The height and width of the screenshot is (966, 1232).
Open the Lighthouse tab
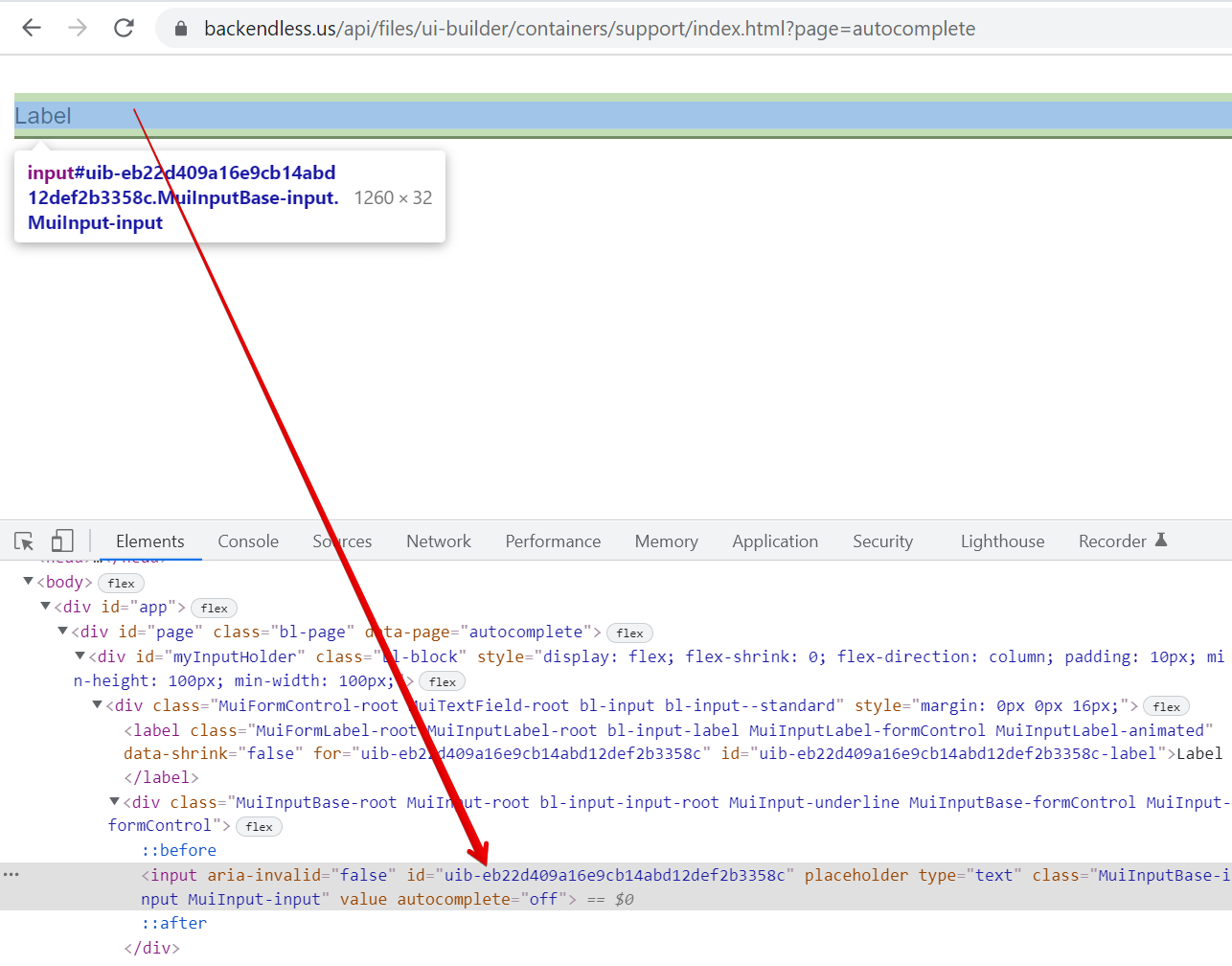(x=1002, y=541)
